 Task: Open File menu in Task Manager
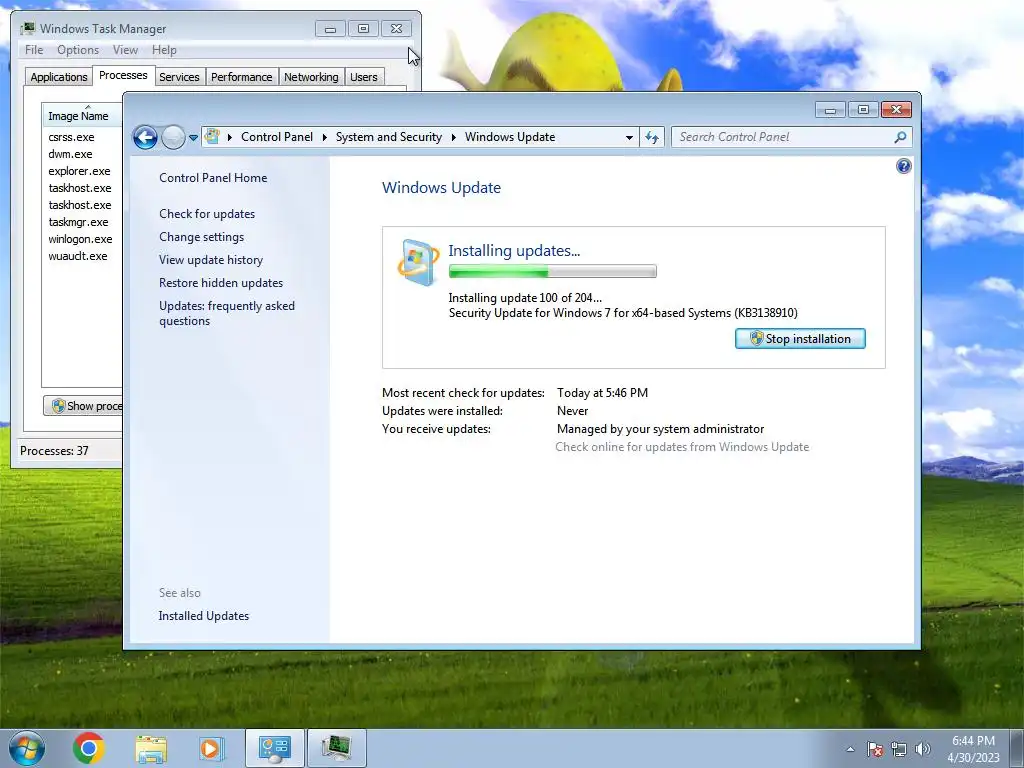(34, 50)
